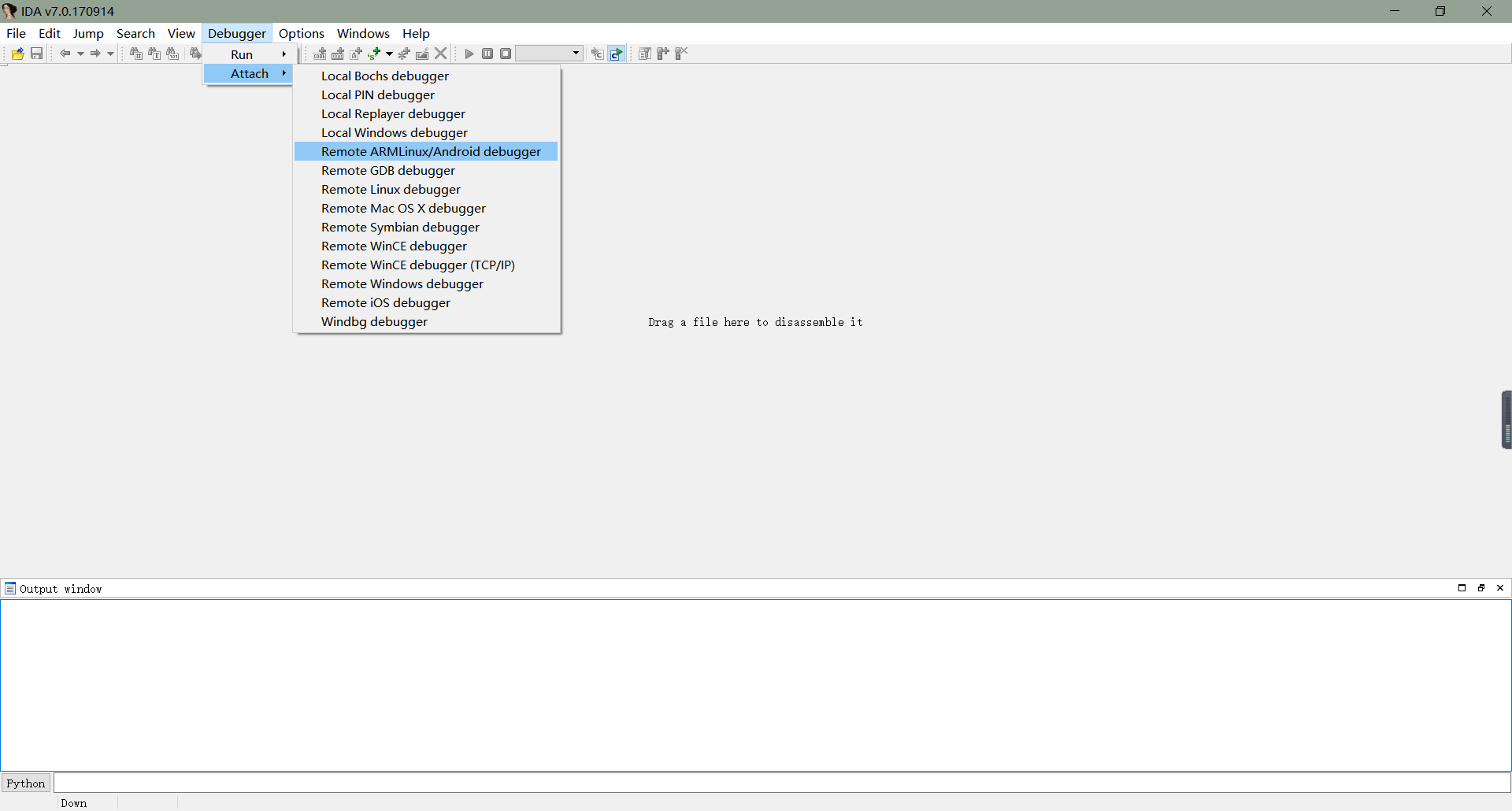Image resolution: width=1512 pixels, height=811 pixels.
Task: Pick Remote WinCE debugger (TCP/IP)
Action: 426,265
